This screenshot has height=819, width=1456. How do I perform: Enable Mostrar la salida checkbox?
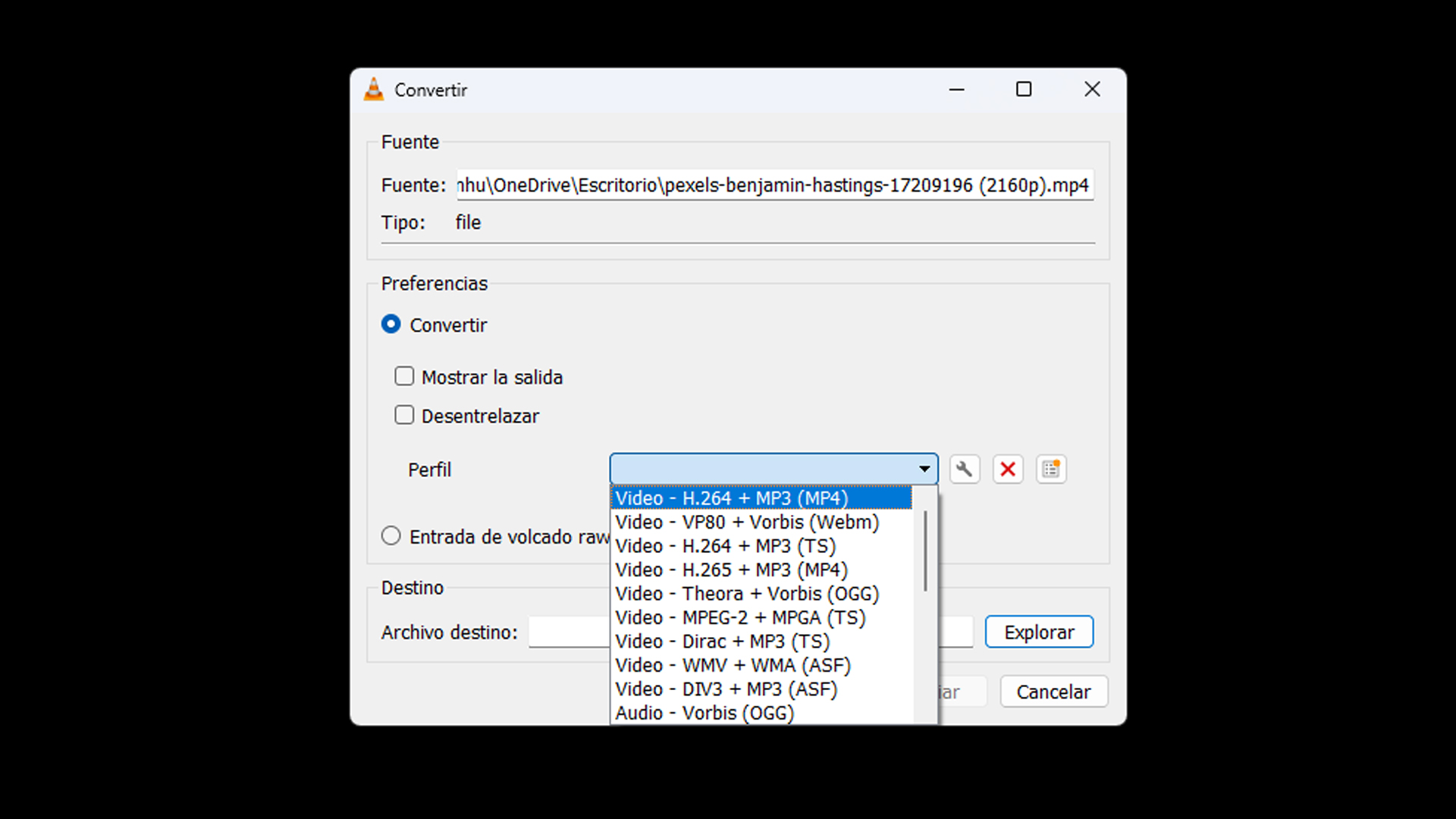click(404, 377)
